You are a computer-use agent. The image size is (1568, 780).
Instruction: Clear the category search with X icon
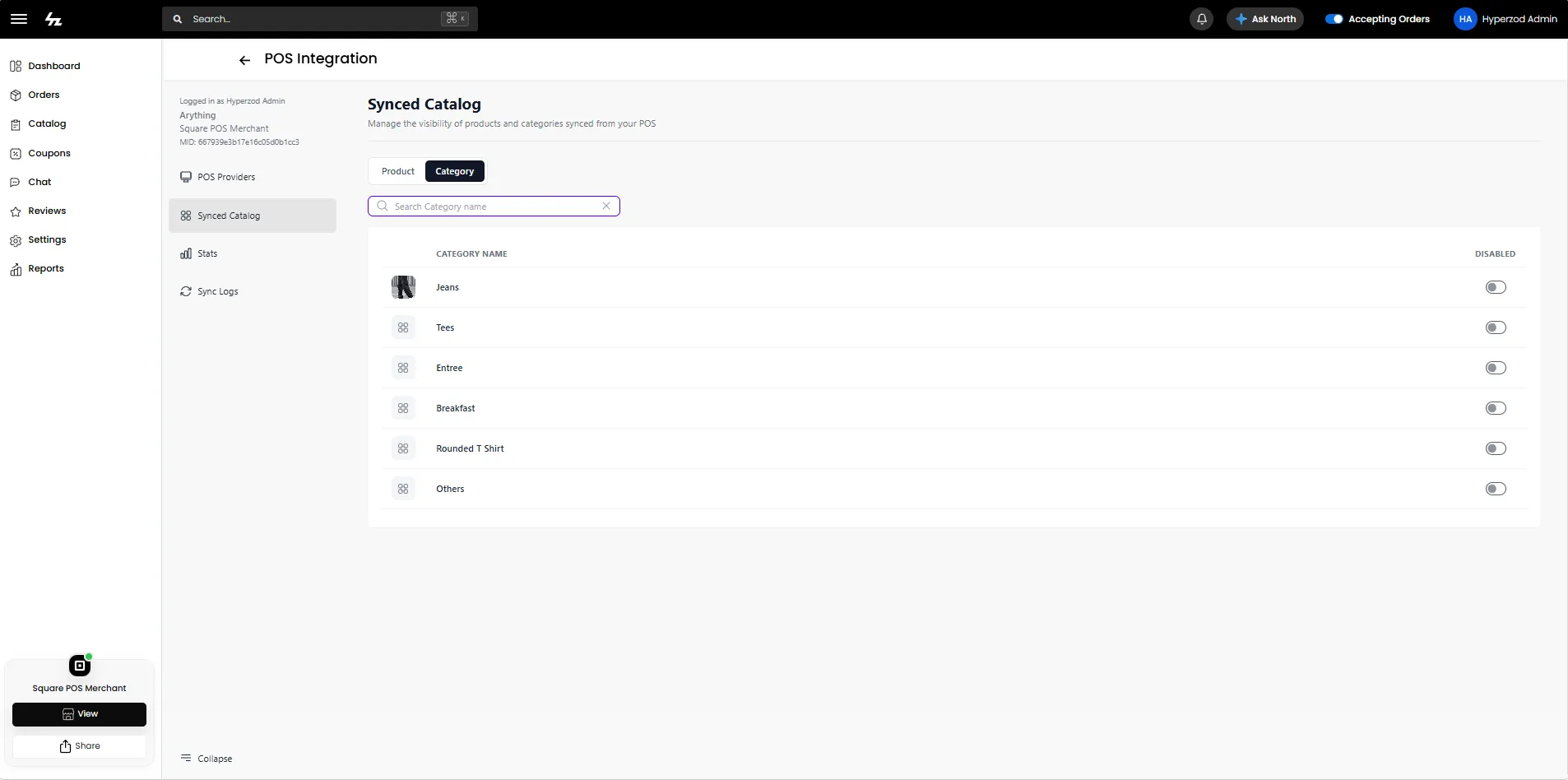click(x=606, y=206)
